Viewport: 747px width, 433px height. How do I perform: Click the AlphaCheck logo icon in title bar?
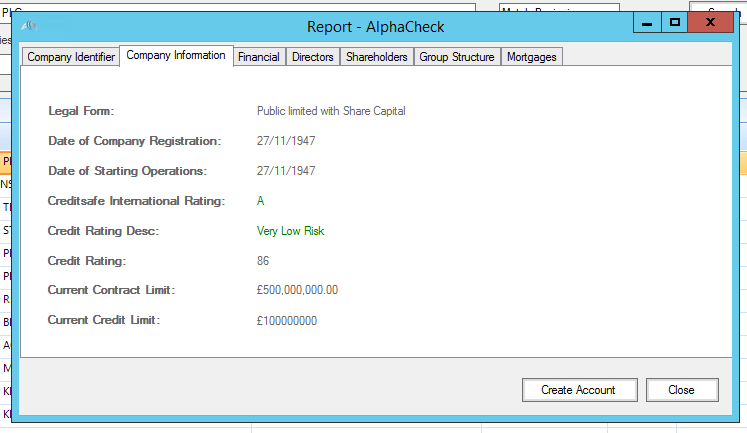point(29,26)
